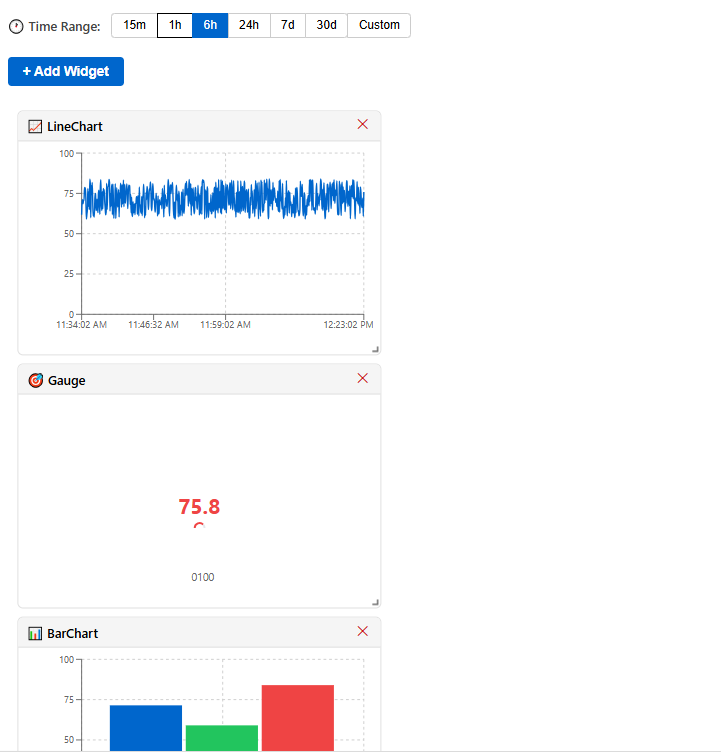Click the green bar in BarChart

click(222, 738)
